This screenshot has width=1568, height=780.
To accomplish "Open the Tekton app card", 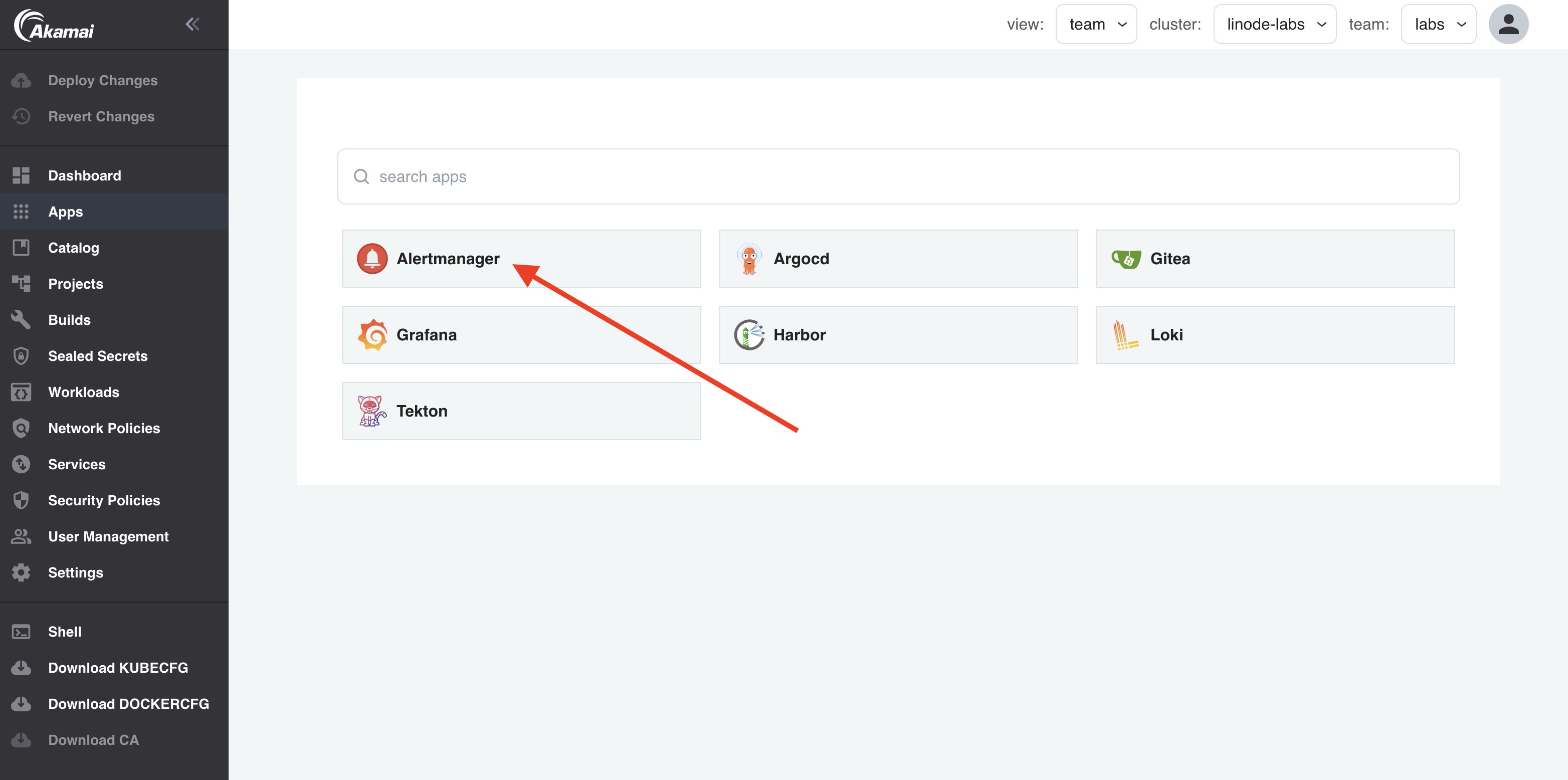I will [522, 411].
